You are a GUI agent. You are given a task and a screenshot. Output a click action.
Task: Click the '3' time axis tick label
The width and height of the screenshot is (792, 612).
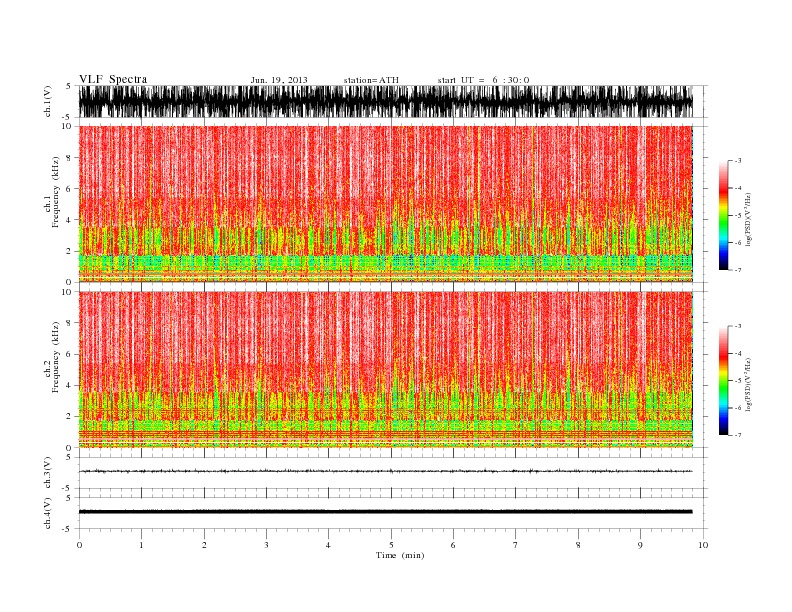(266, 545)
